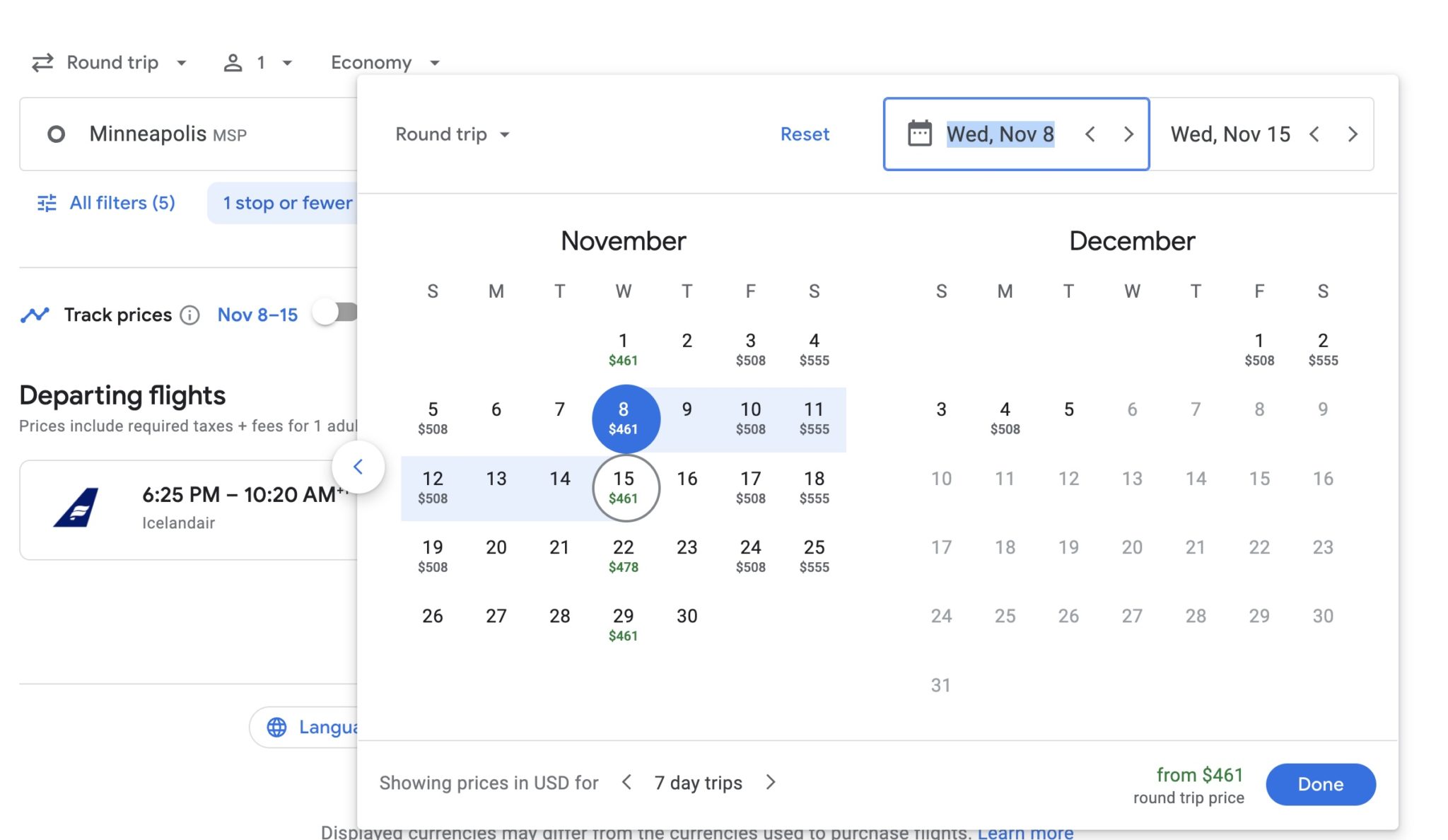Click the next arrow beside 7 day trips
Viewport: 1448px width, 840px height.
(770, 783)
